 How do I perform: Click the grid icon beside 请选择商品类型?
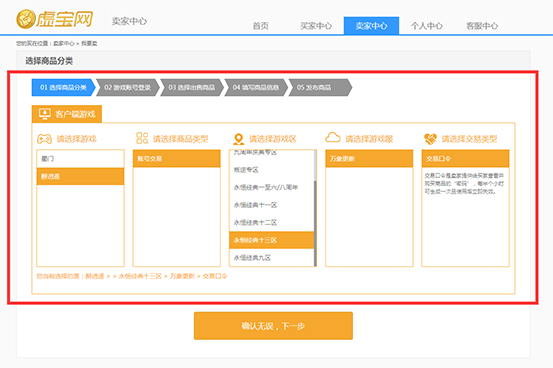[142, 138]
